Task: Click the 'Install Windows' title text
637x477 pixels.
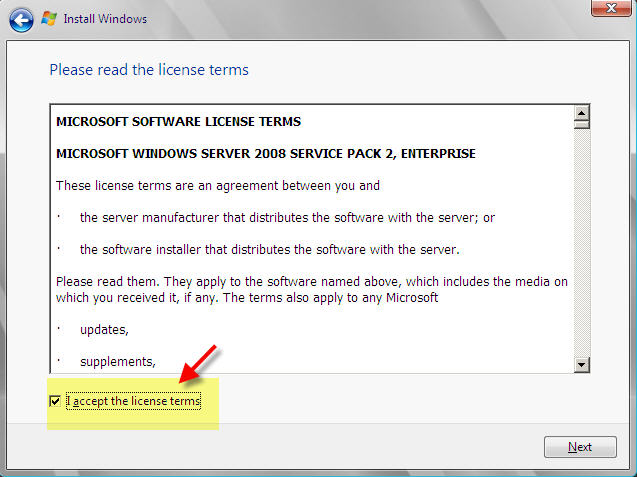Action: [x=105, y=19]
